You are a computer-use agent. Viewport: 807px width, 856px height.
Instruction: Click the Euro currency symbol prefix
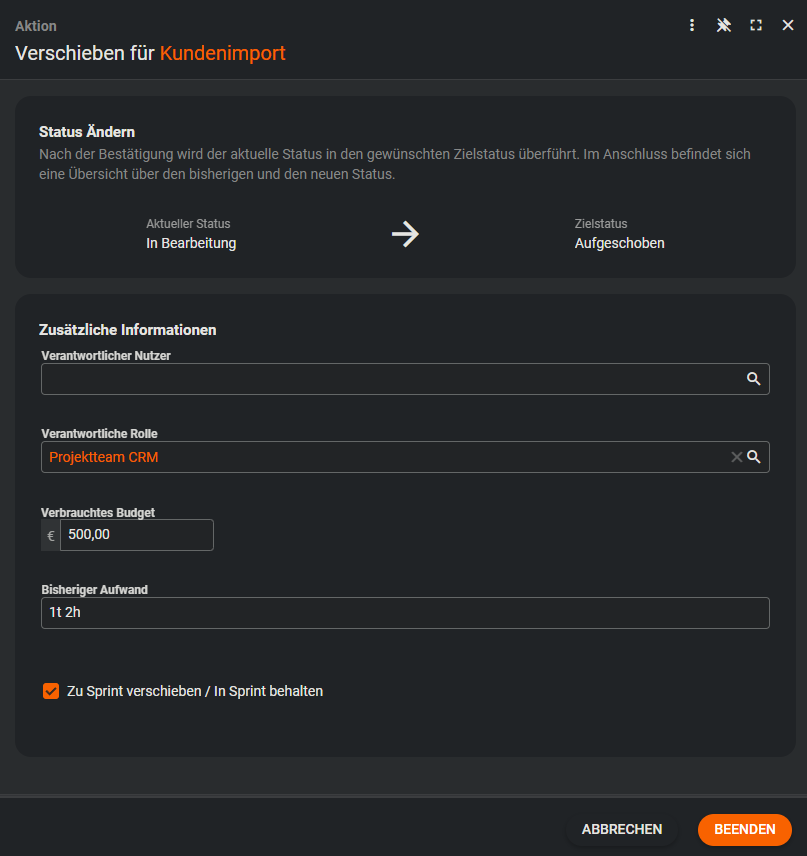[51, 535]
